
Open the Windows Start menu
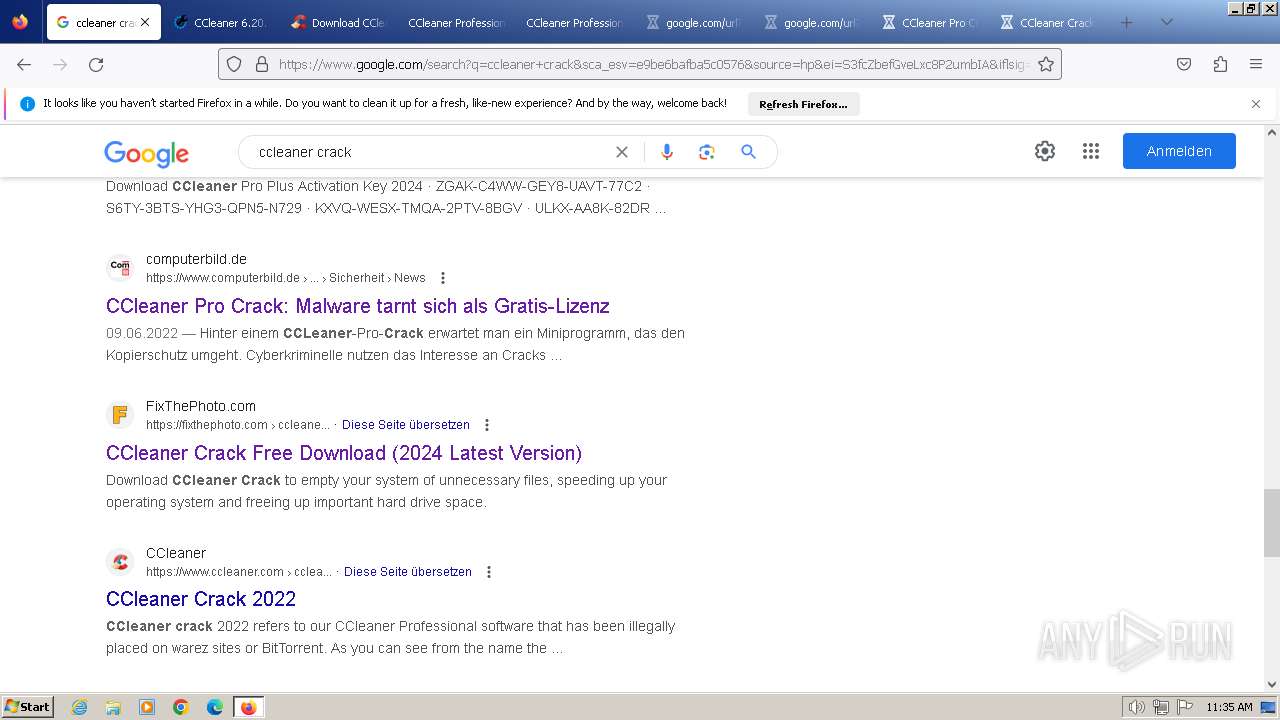click(x=28, y=707)
